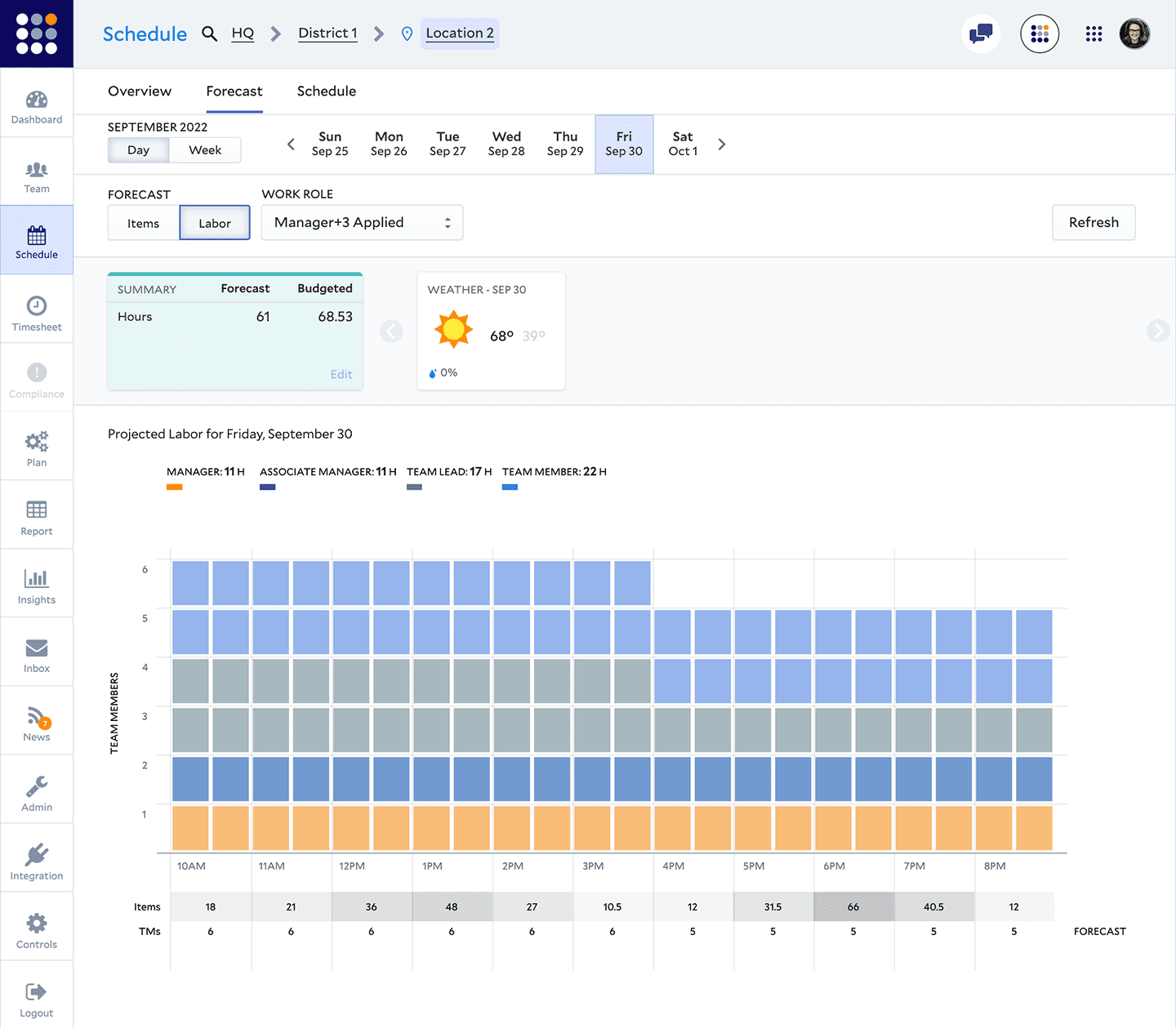Screen dimensions: 1176x1028
Task: Go to next week arrow
Action: 722,145
